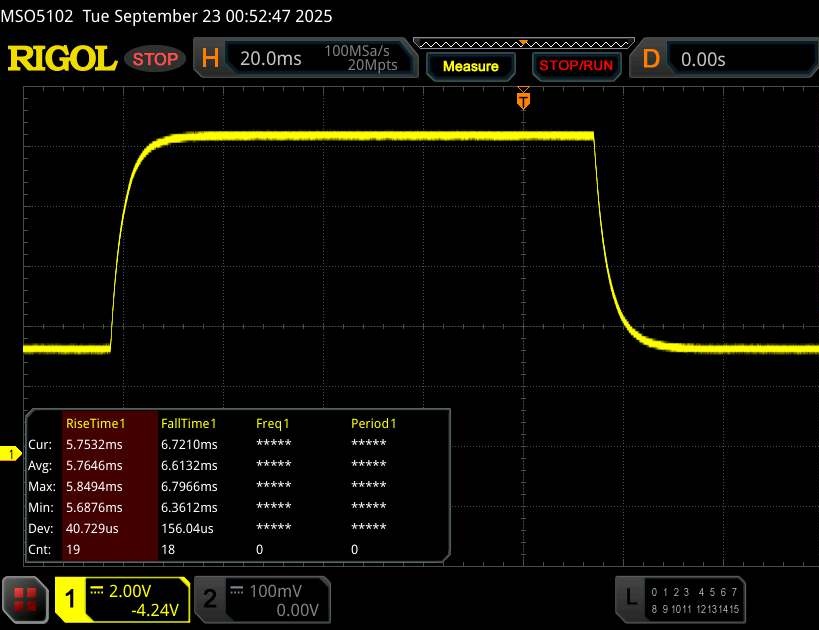Select the Period1 measurement column header

pyautogui.click(x=373, y=423)
